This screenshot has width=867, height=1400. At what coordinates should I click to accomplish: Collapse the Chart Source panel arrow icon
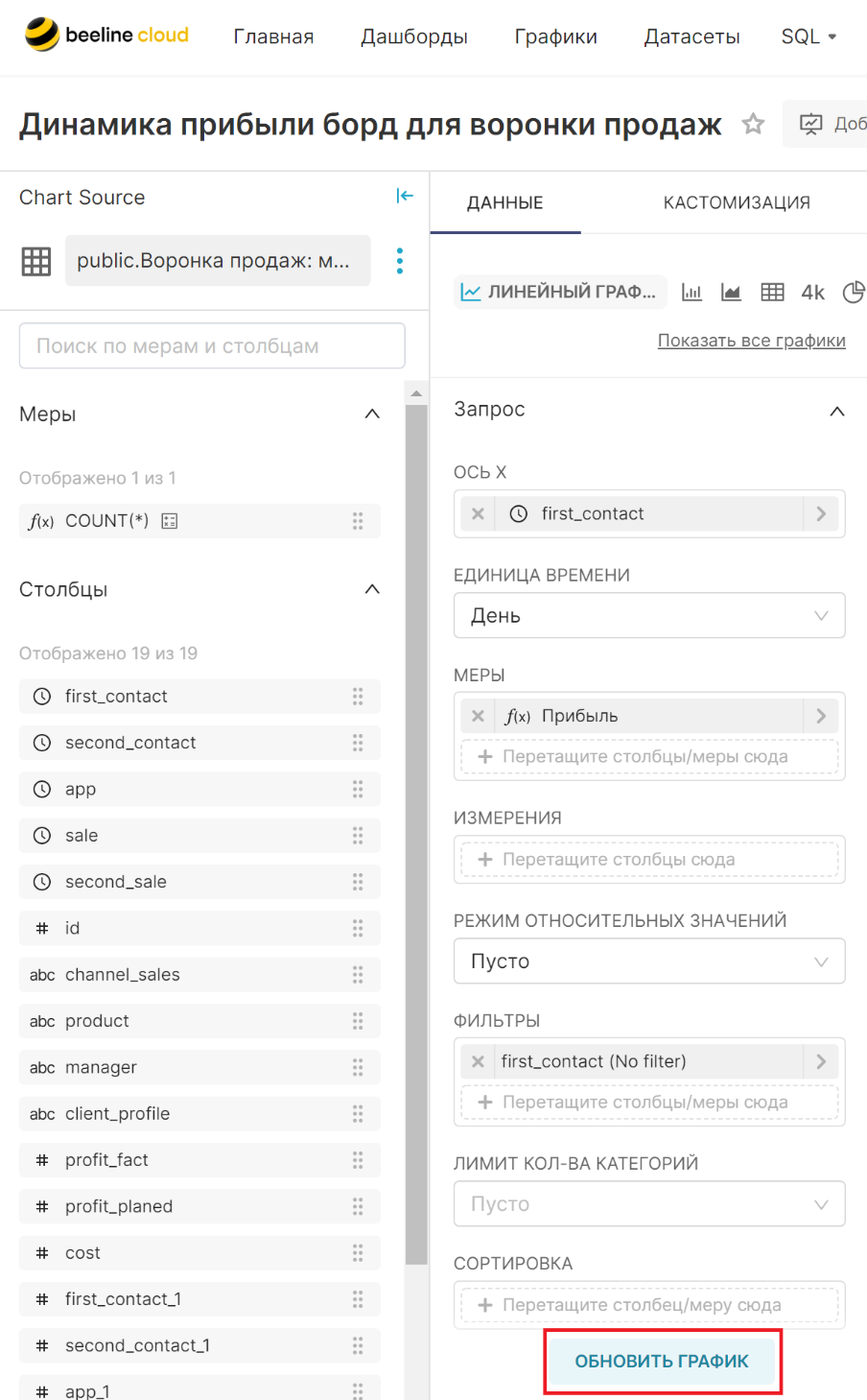coord(405,196)
